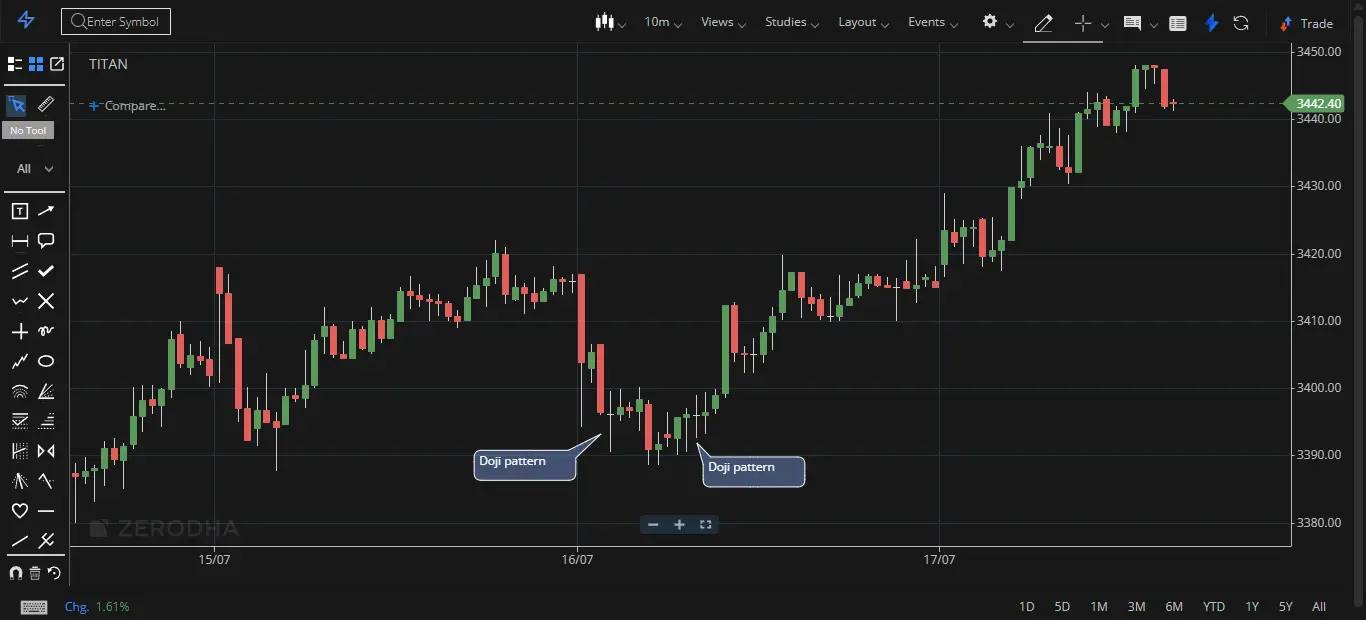
Task: Expand the All drawing tools filter
Action: point(35,169)
